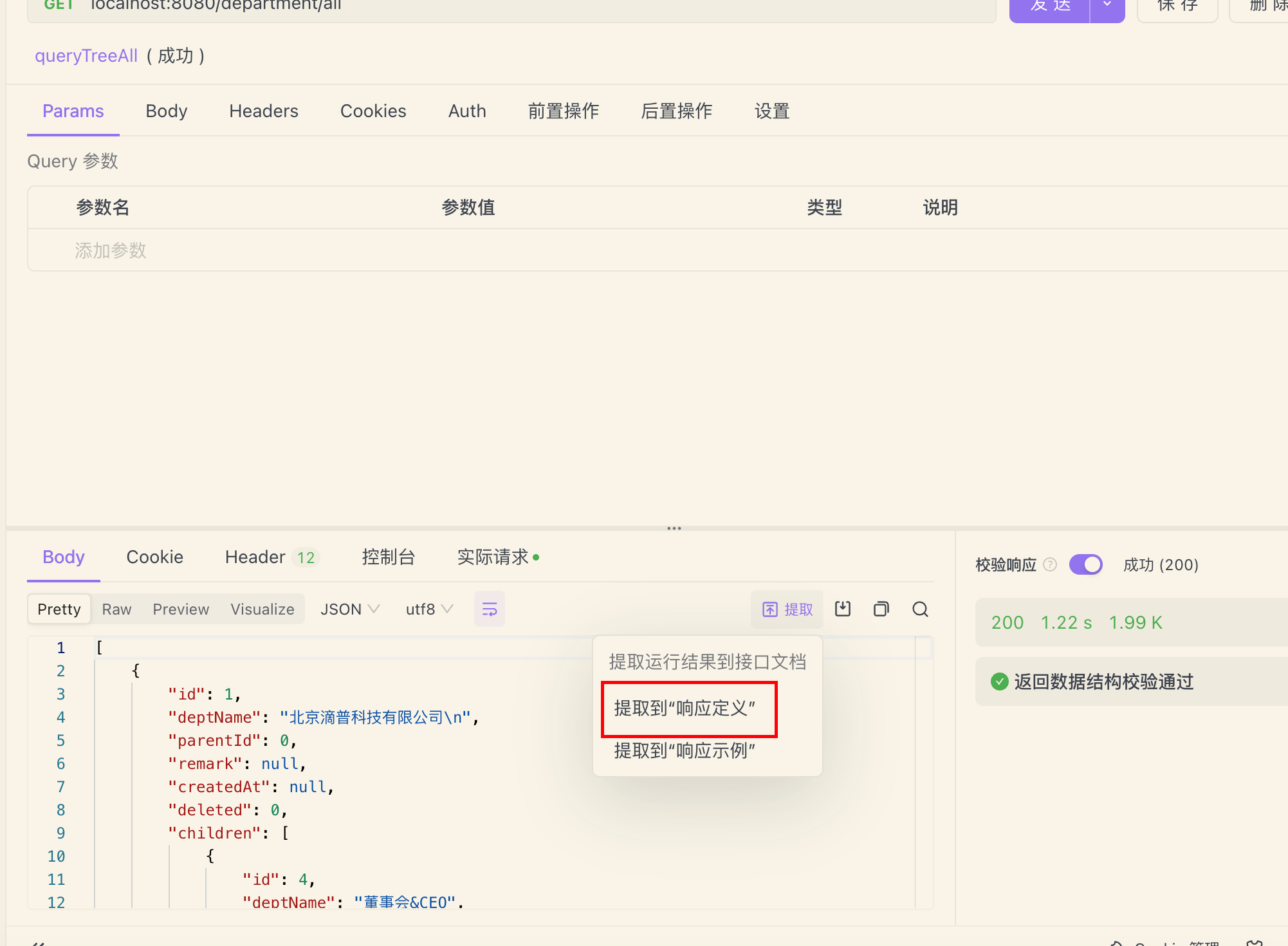Click the "deleted" key on line 8
Viewport: 1288px width, 946px height.
point(210,810)
